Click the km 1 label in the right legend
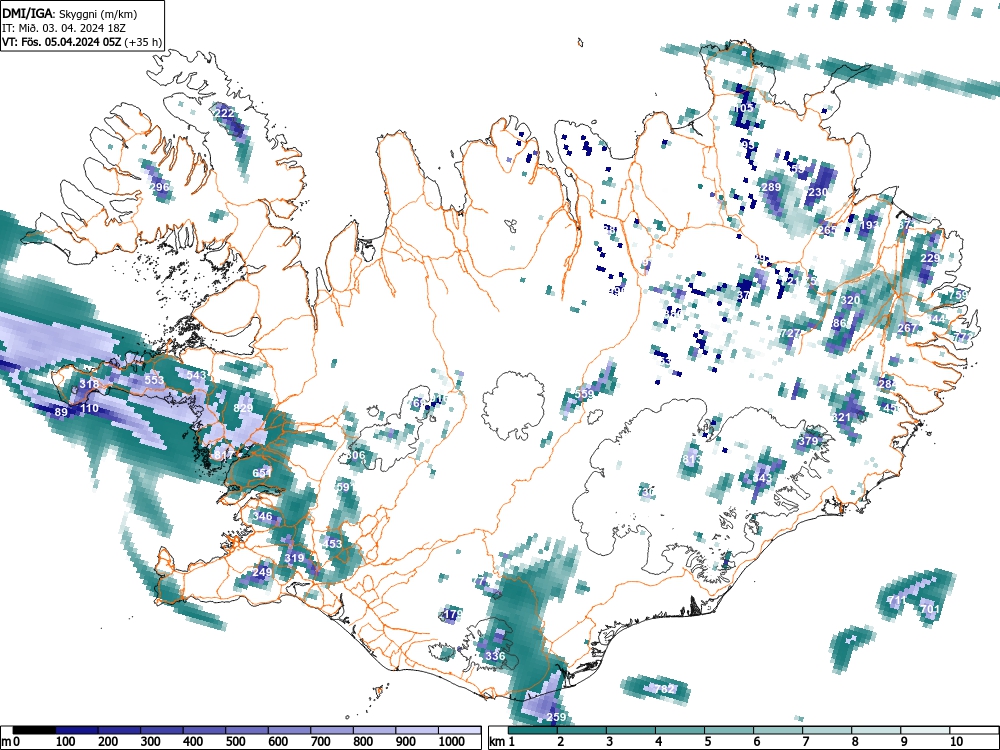Viewport: 1000px width, 750px height. pyautogui.click(x=502, y=741)
